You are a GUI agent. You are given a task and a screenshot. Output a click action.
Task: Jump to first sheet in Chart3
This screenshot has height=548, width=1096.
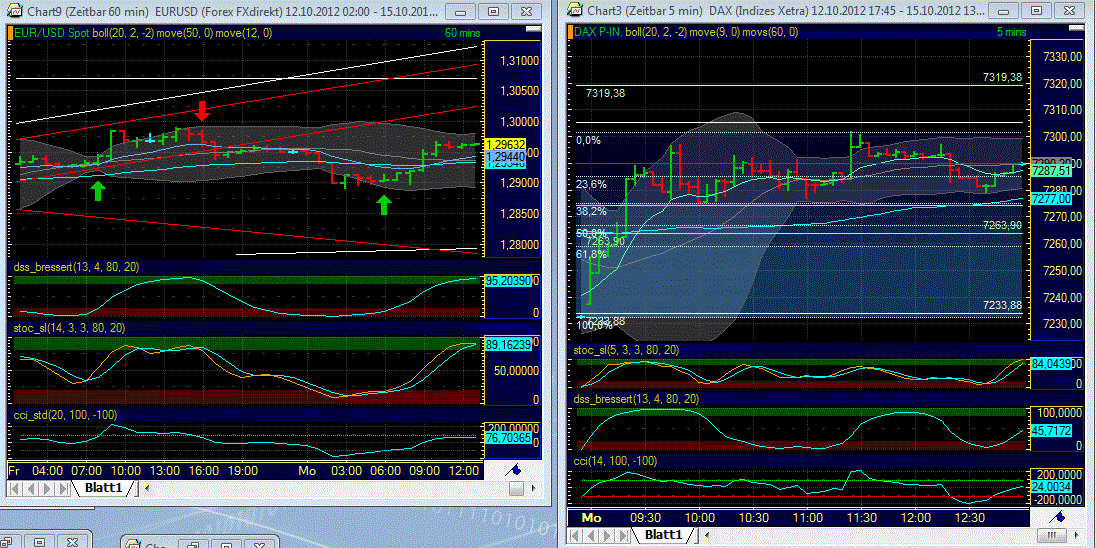[577, 535]
